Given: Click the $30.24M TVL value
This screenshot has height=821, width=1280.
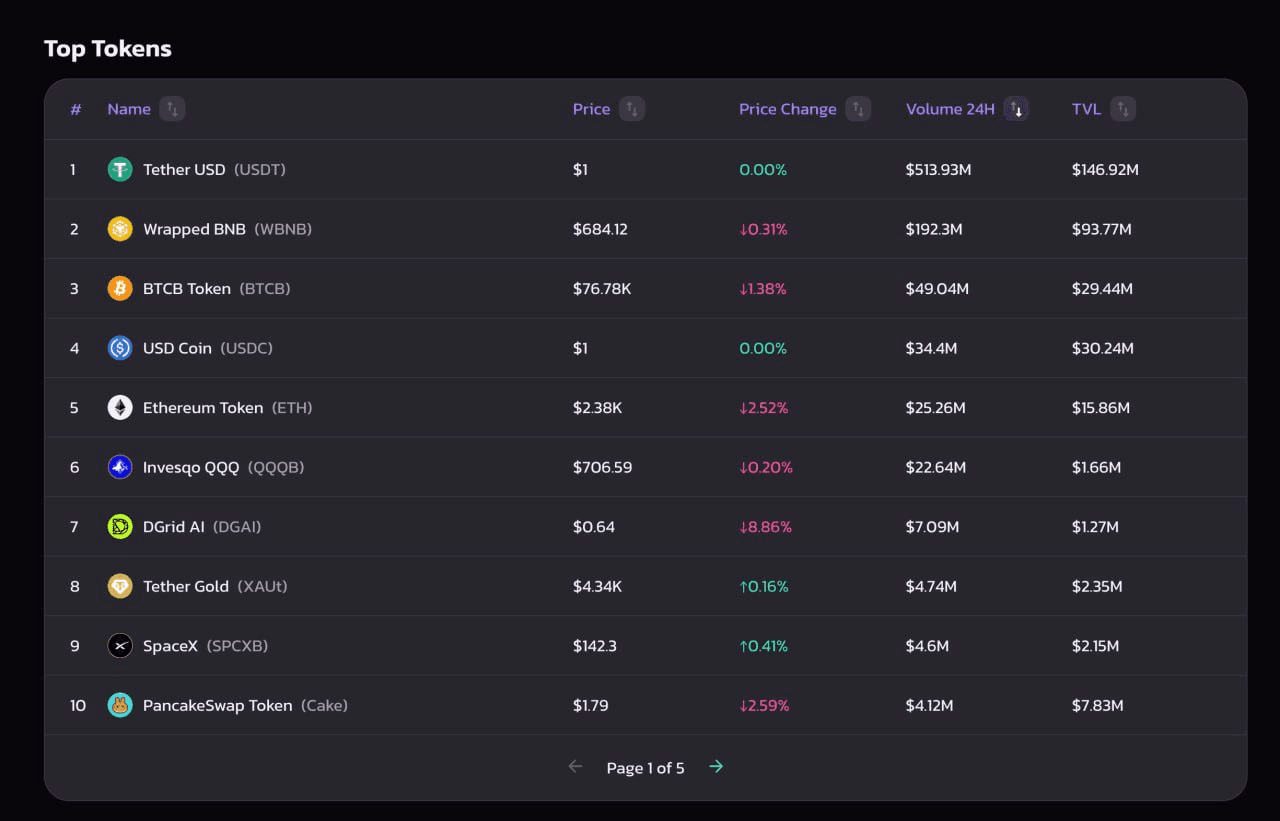Looking at the screenshot, I should pyautogui.click(x=1103, y=348).
